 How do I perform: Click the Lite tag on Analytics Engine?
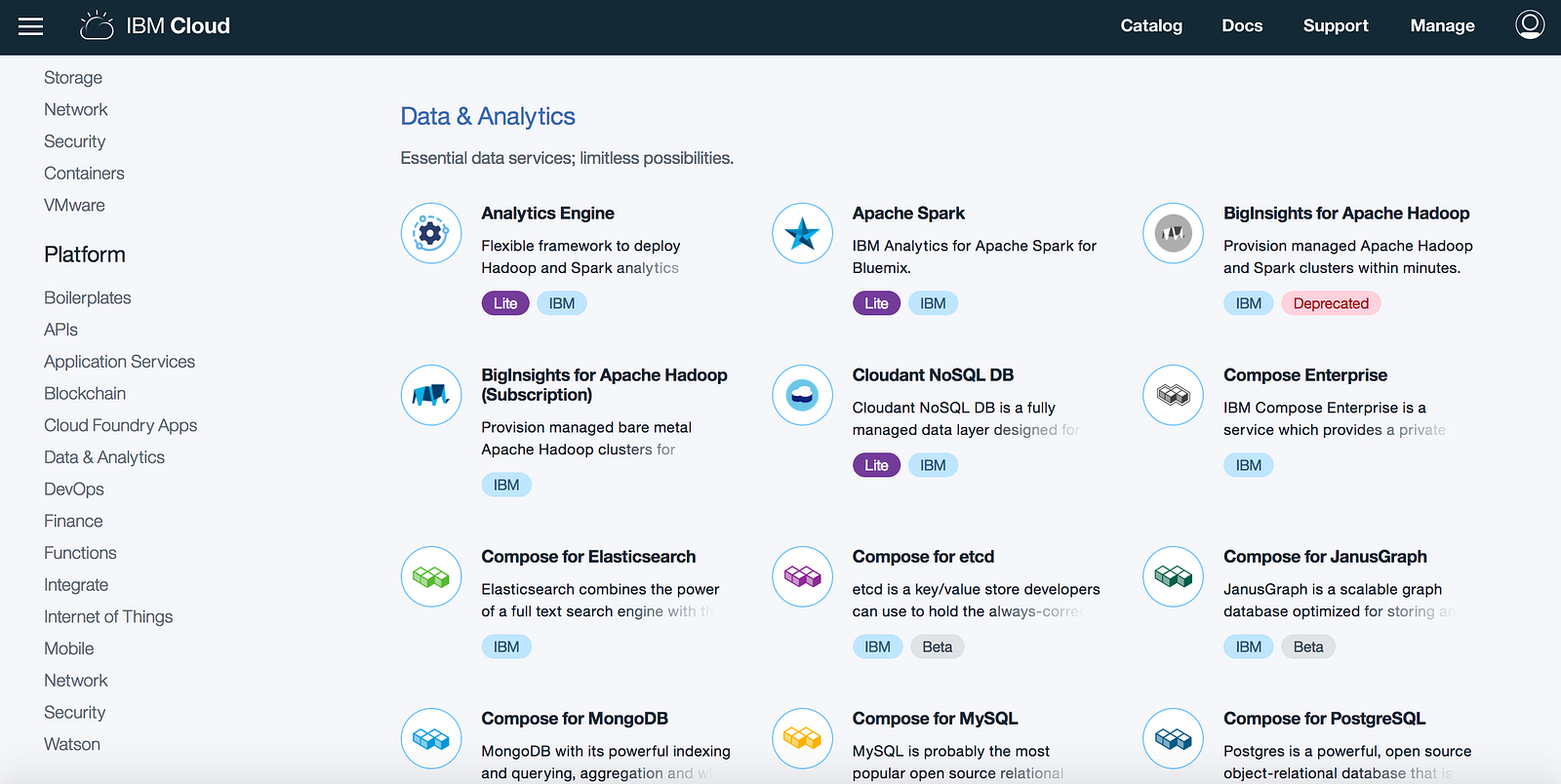pos(505,303)
